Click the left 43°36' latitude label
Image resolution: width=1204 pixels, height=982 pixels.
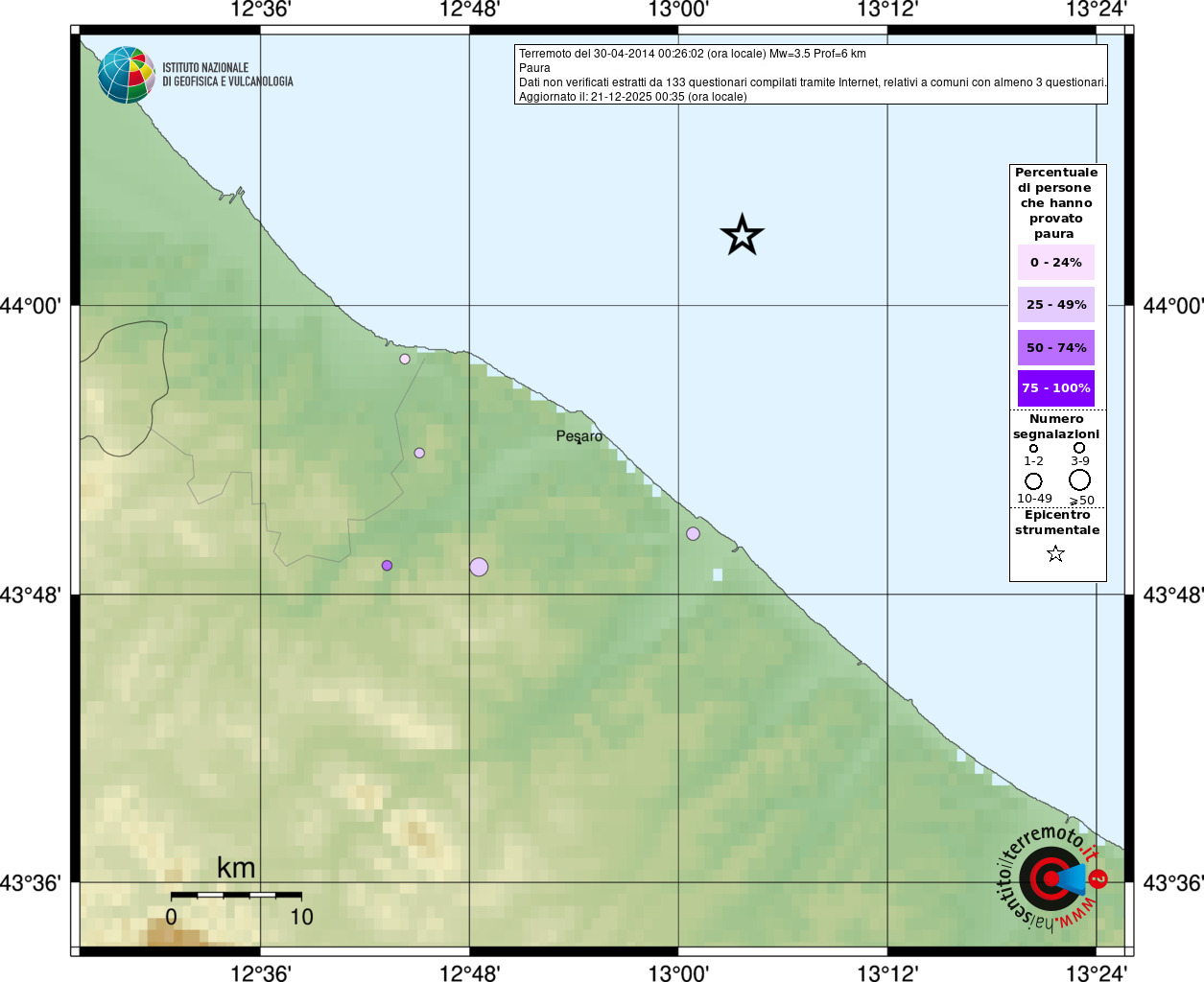pyautogui.click(x=31, y=882)
